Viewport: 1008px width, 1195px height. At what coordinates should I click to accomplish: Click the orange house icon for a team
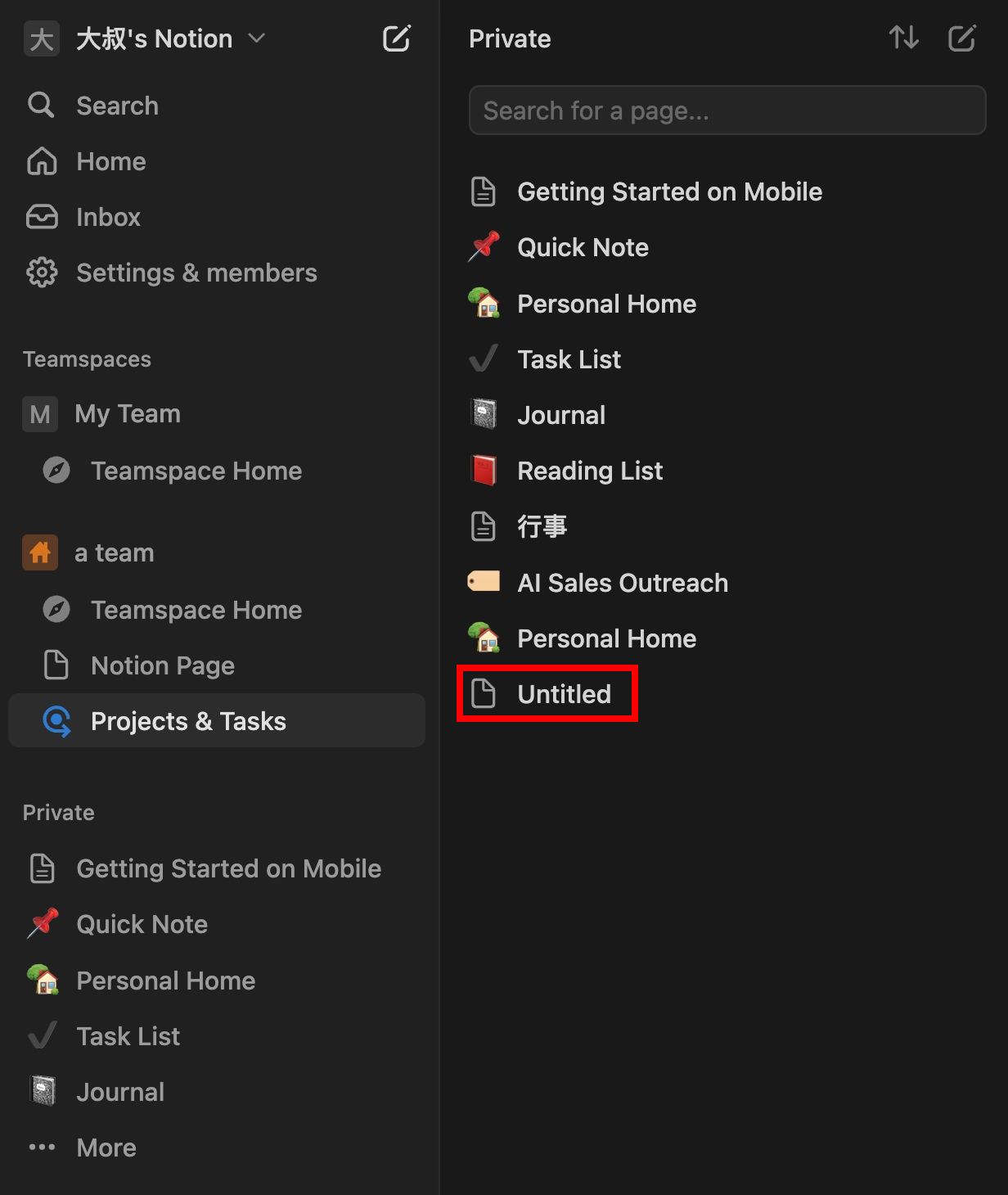pyautogui.click(x=40, y=552)
